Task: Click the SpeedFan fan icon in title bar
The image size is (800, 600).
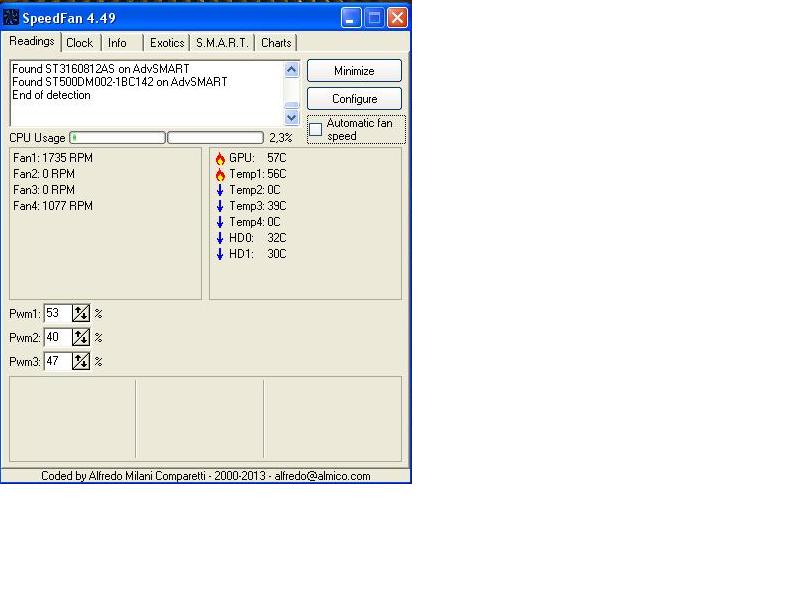Action: pos(11,18)
